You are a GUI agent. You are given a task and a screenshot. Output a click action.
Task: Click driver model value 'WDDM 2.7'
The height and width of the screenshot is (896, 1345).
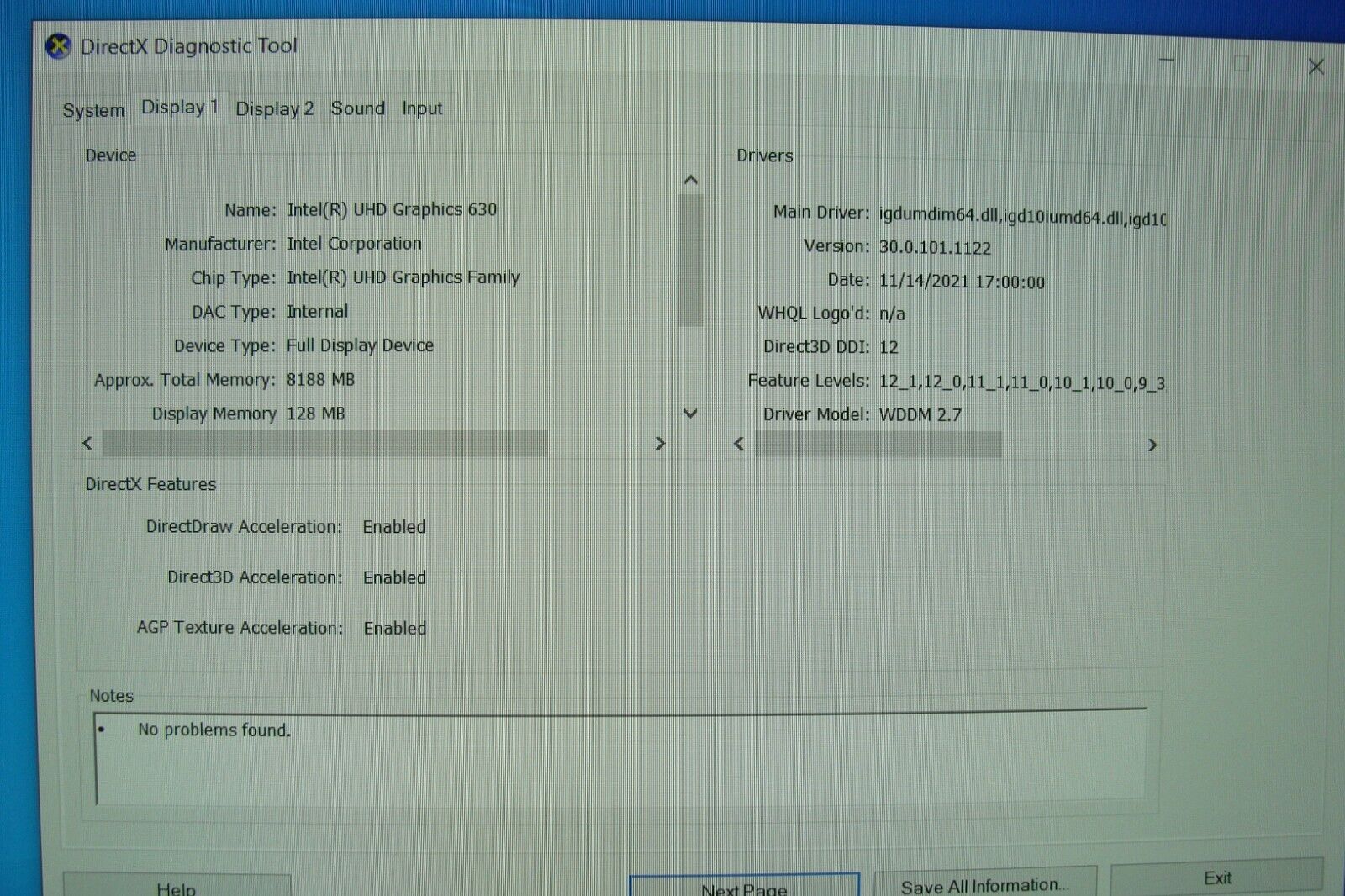coord(920,414)
